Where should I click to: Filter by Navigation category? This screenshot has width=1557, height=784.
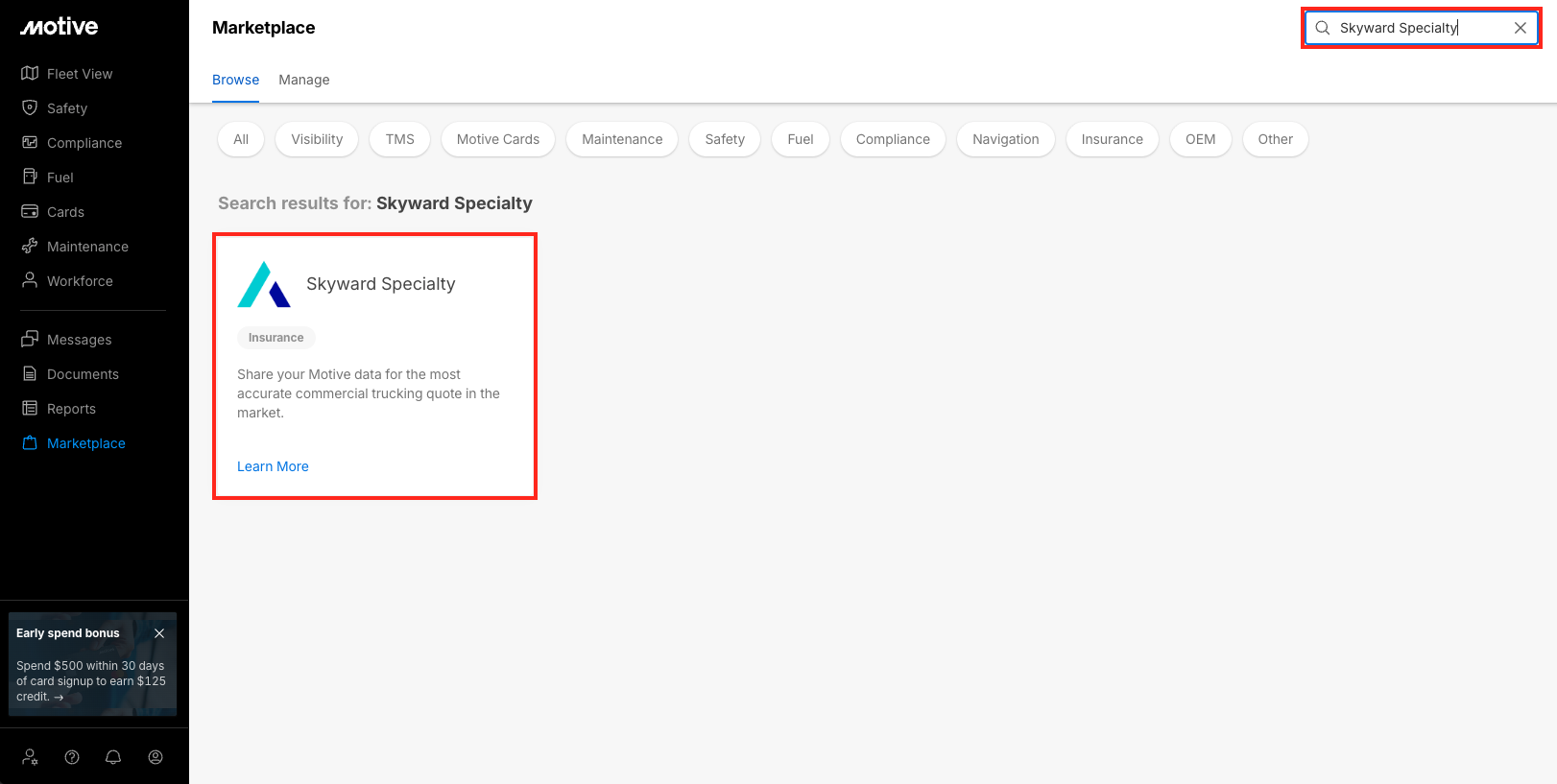pos(1006,139)
